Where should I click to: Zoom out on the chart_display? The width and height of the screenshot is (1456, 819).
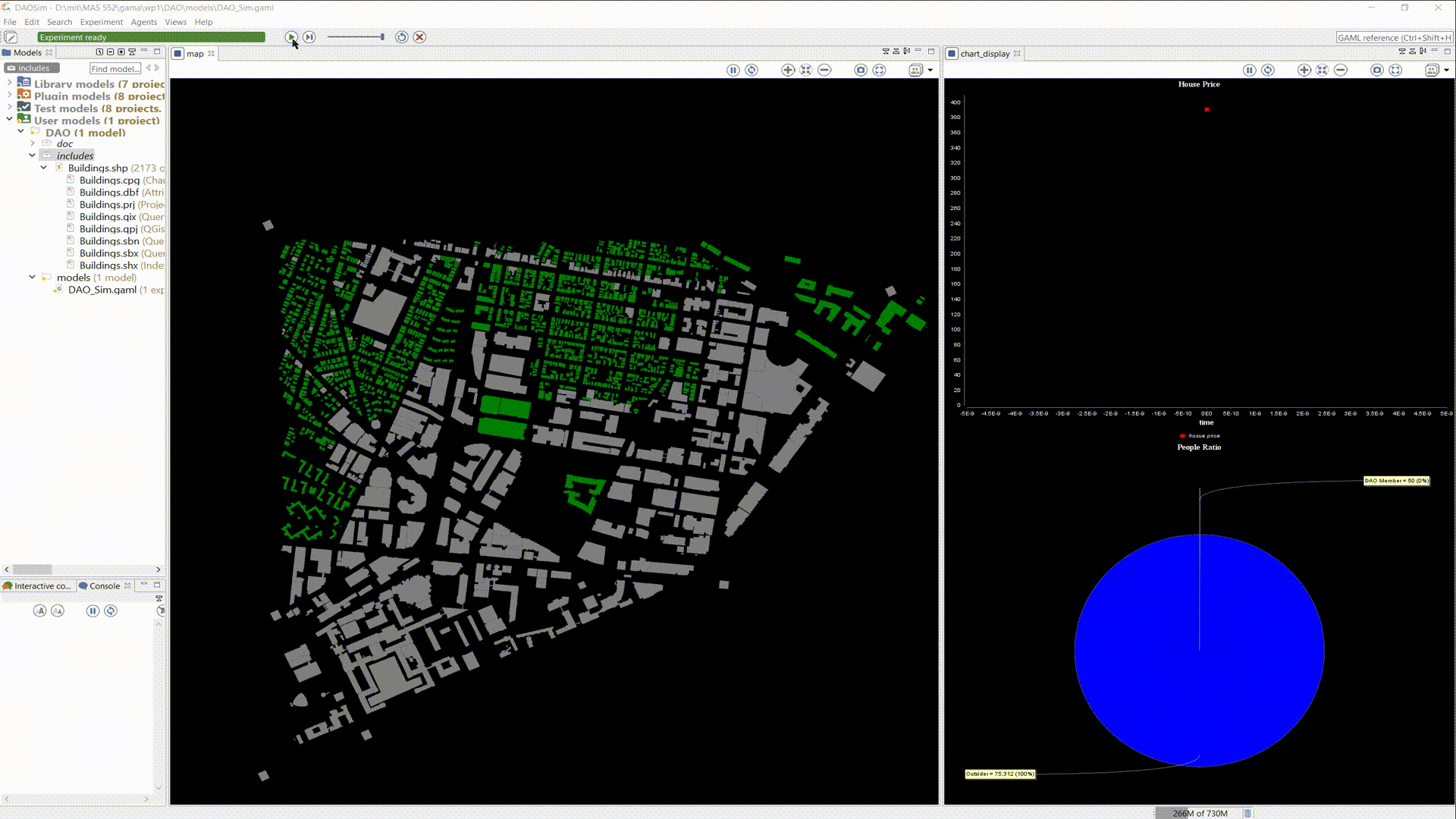pos(1341,70)
